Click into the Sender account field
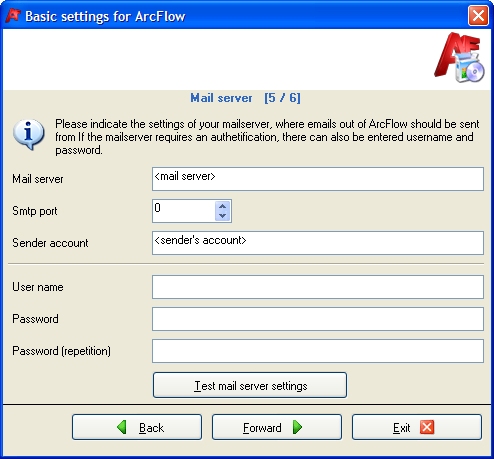494x459 pixels. pyautogui.click(x=318, y=243)
